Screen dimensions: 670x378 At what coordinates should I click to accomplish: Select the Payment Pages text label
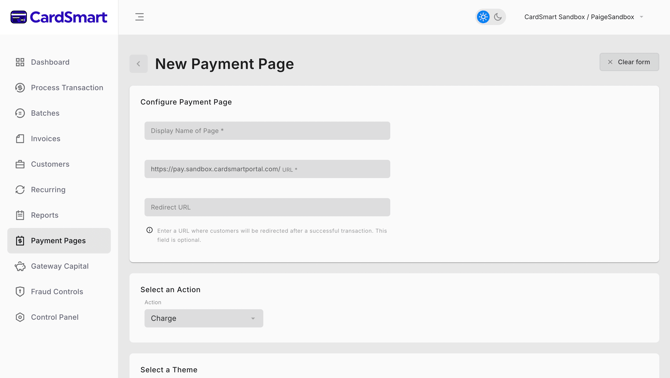point(58,241)
